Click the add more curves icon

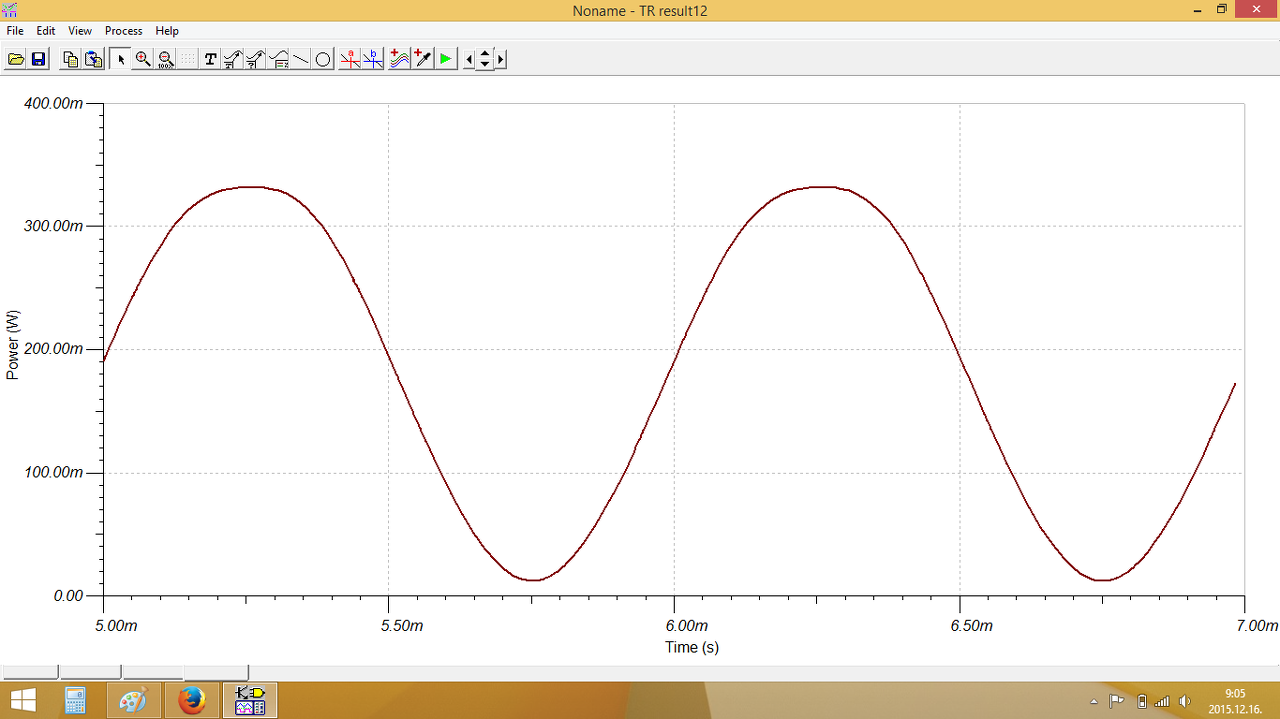point(399,59)
